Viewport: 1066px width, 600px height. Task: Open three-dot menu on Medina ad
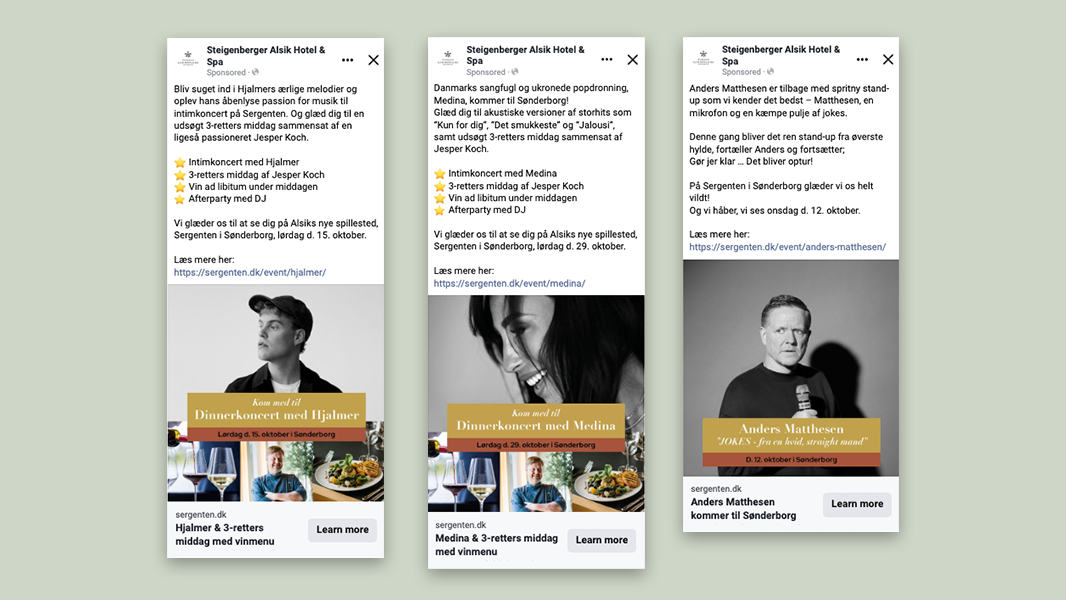click(x=606, y=60)
